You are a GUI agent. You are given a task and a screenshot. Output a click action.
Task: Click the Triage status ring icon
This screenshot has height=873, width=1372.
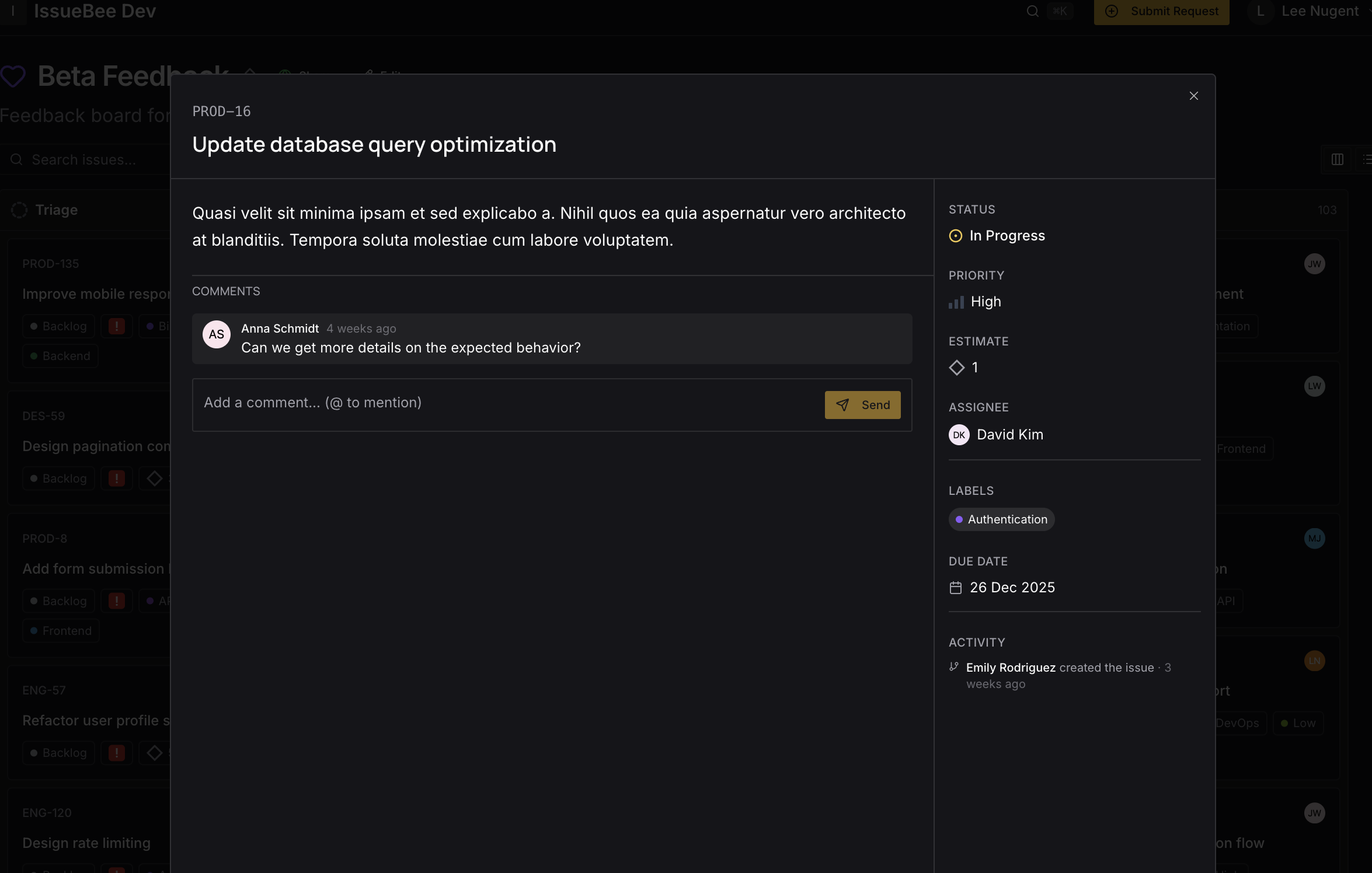coord(19,209)
